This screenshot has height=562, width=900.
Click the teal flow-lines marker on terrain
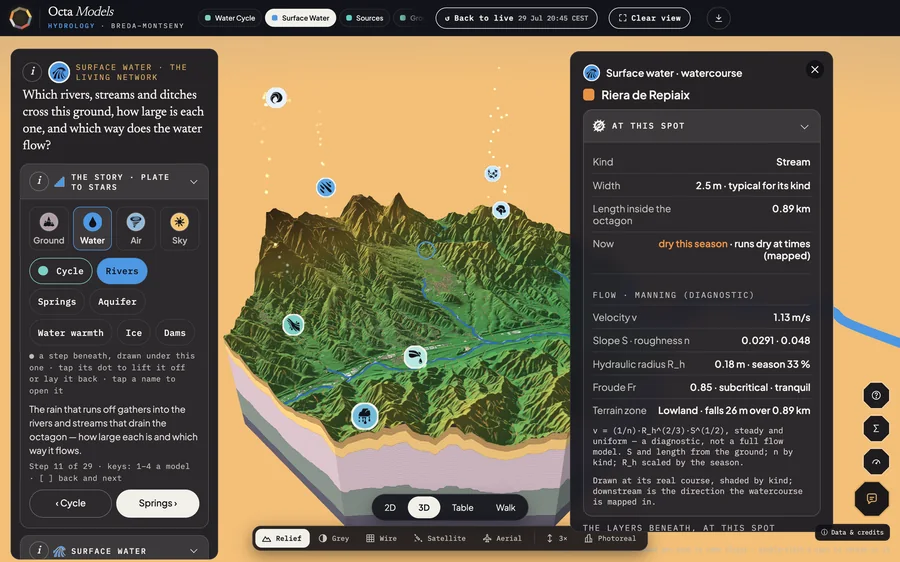click(x=293, y=325)
